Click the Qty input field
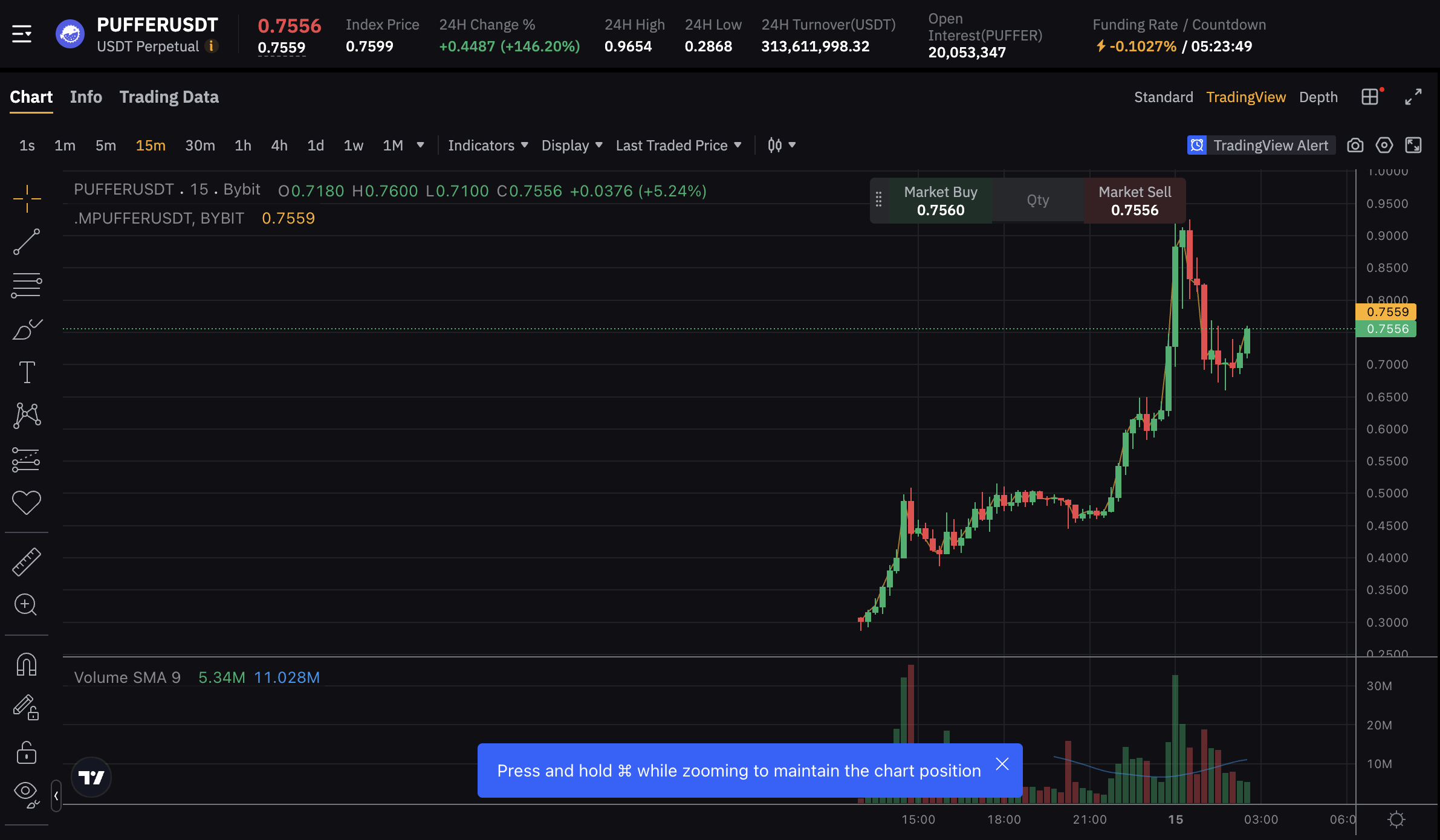The width and height of the screenshot is (1440, 840). tap(1037, 201)
